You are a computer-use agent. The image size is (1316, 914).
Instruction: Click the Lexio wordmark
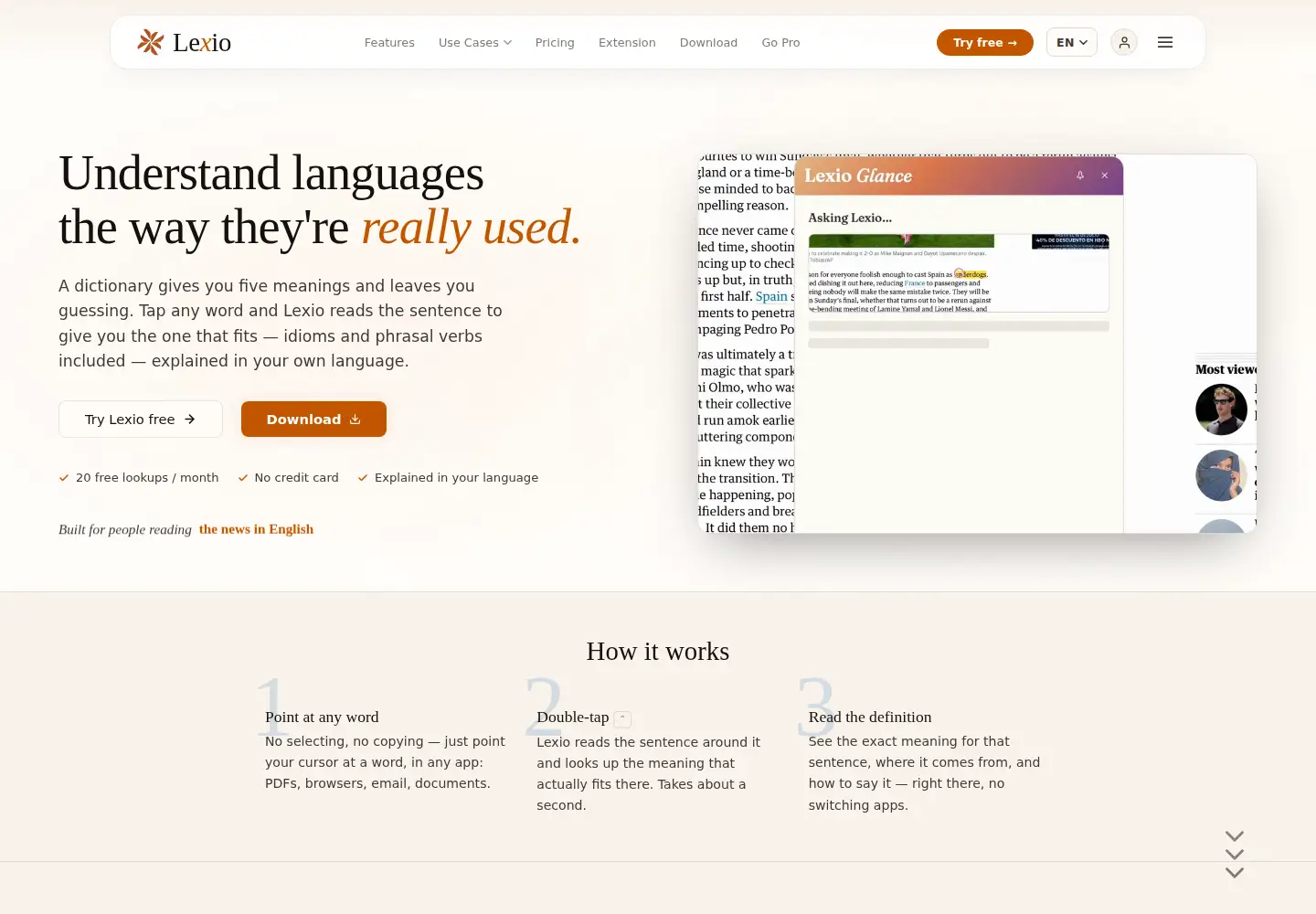coord(202,42)
